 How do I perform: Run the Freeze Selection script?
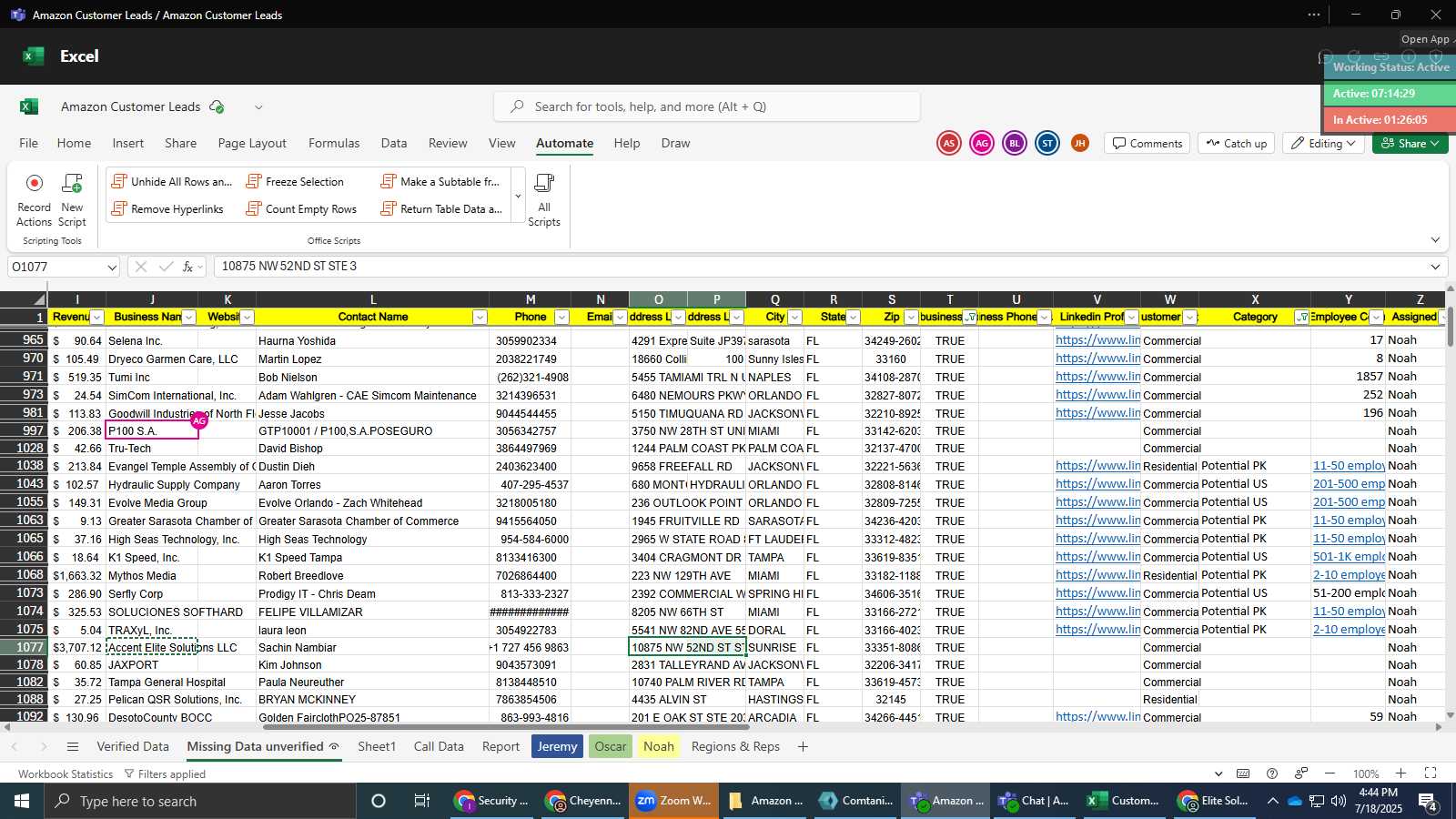coord(295,182)
